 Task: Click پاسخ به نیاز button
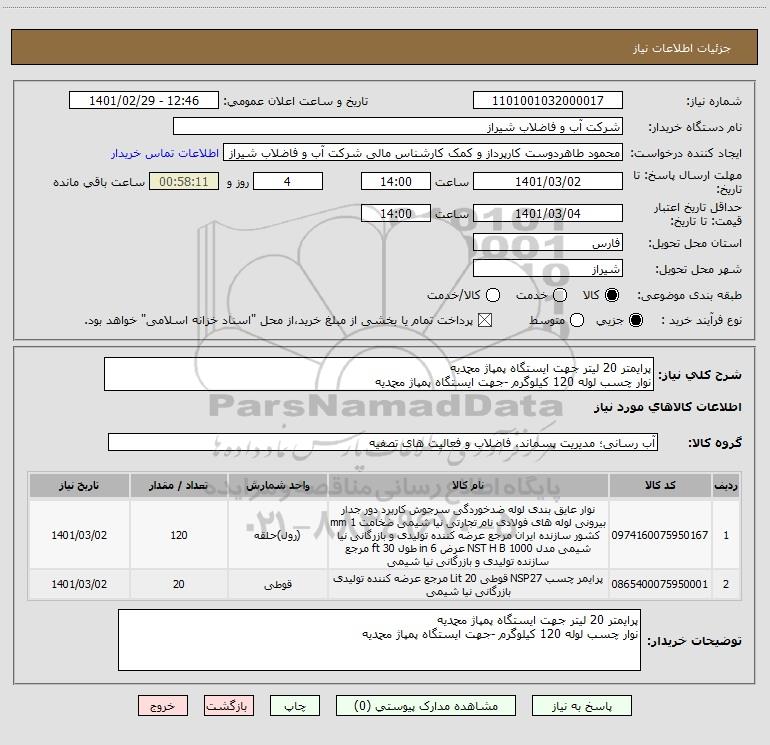point(581,706)
